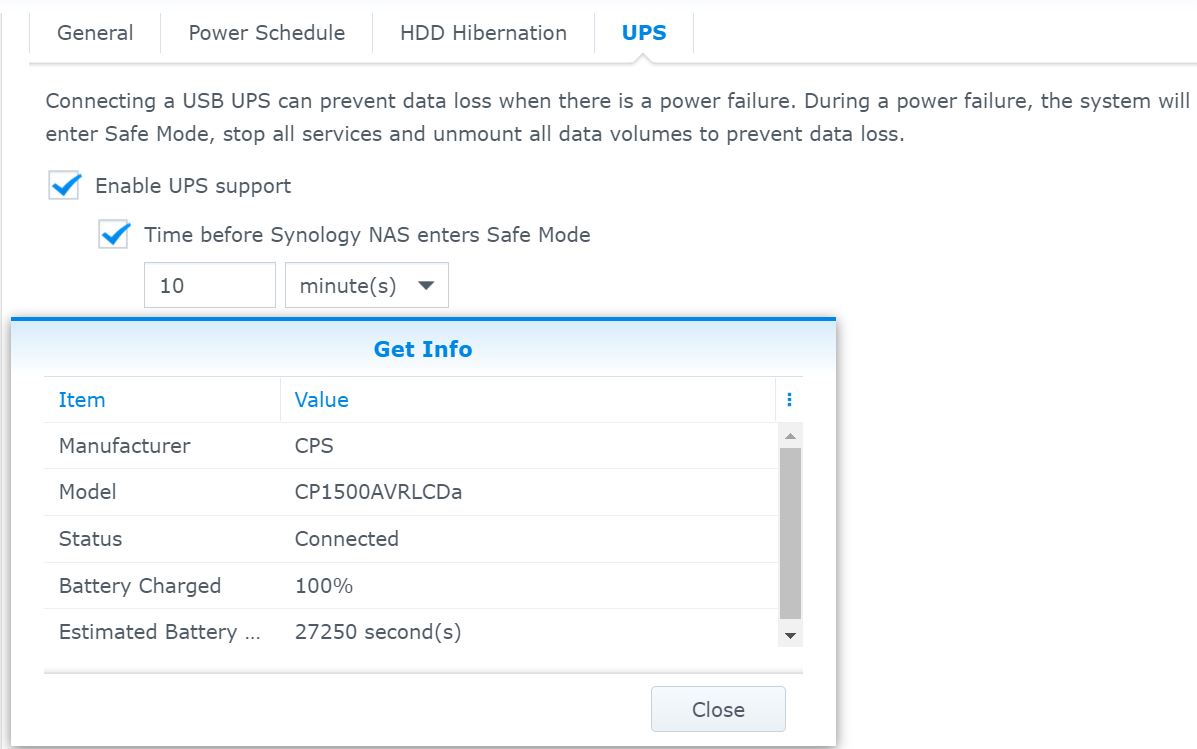Select the Battery Charged row
Image resolution: width=1197 pixels, height=749 pixels.
410,586
